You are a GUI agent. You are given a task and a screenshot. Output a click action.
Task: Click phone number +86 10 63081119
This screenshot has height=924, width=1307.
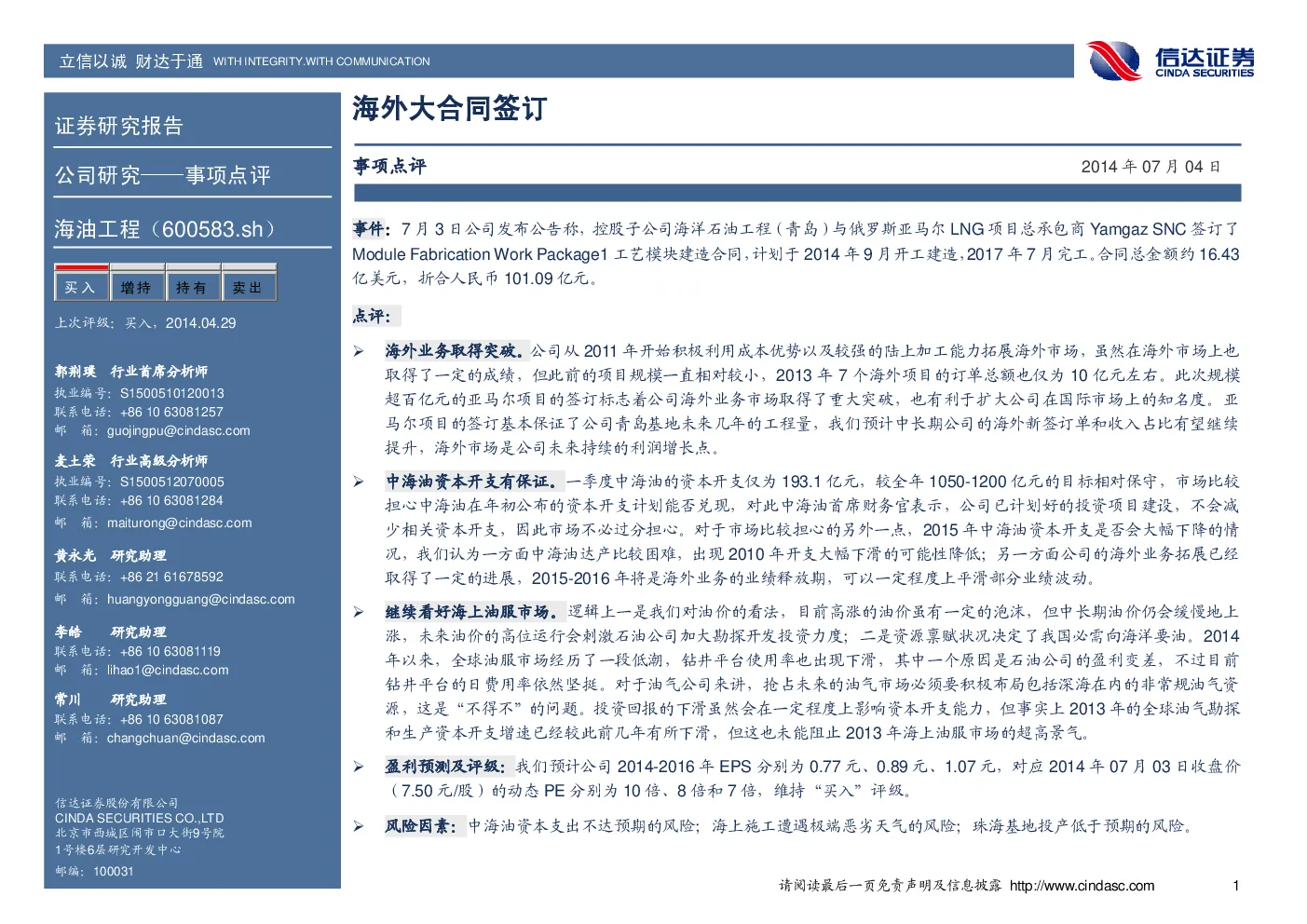tap(170, 651)
